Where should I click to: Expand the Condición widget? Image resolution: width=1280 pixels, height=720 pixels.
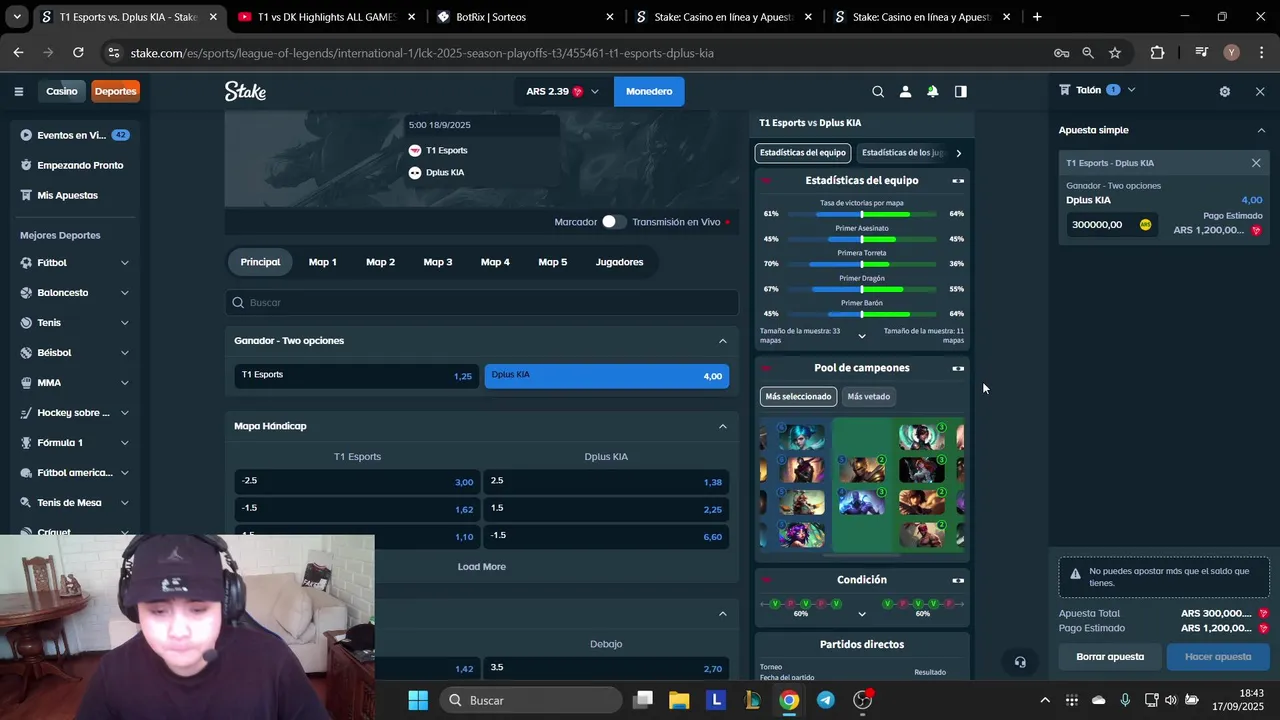pos(958,580)
